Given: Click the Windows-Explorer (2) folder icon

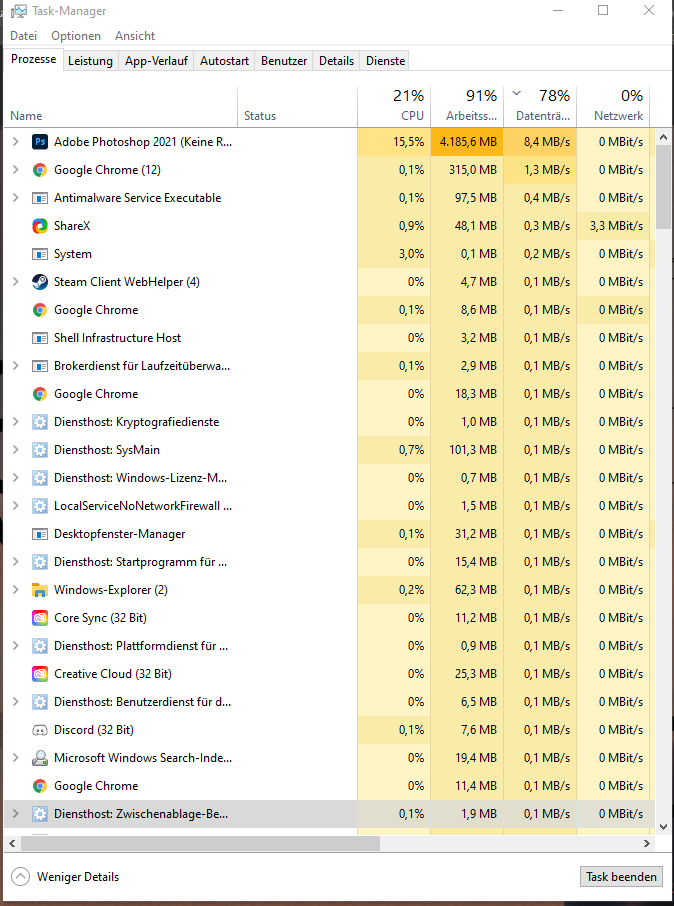Looking at the screenshot, I should [x=39, y=590].
